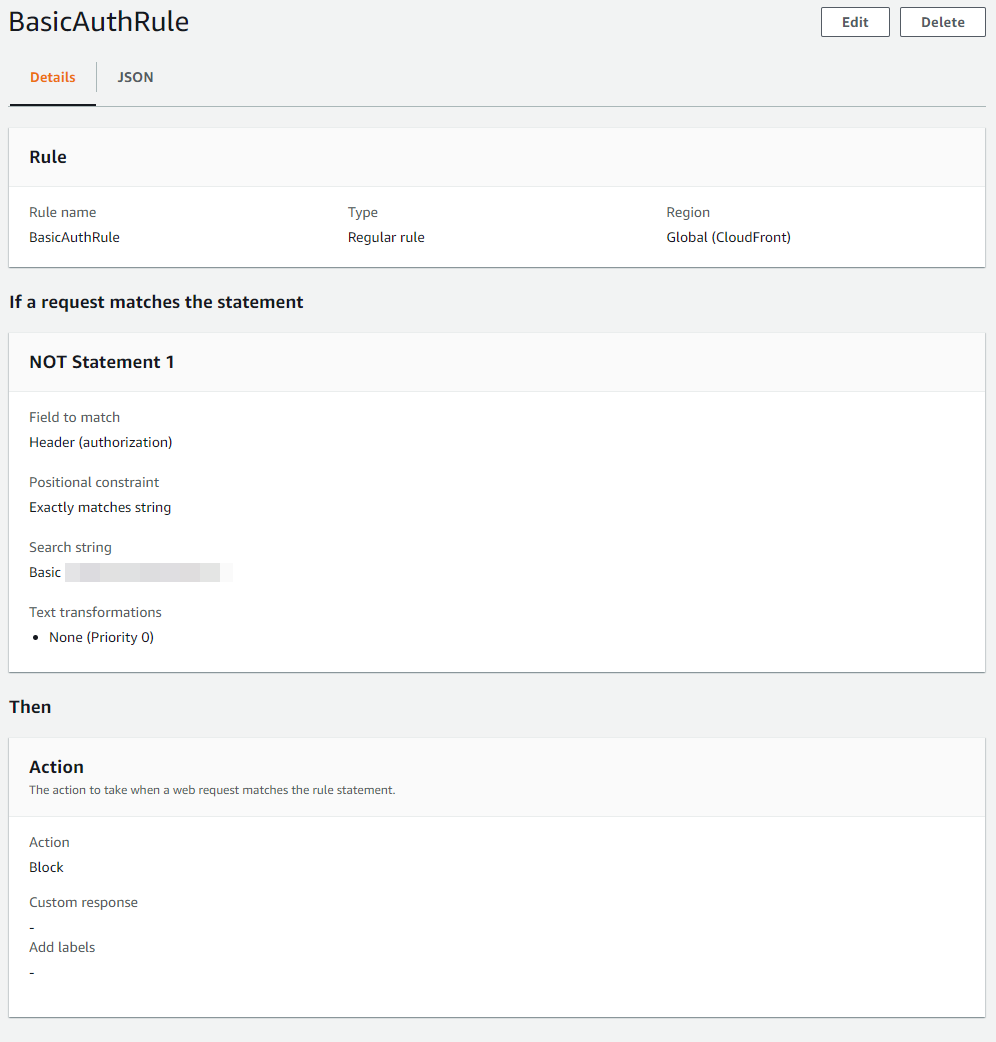Select the Header (authorization) field value
Screen dimensions: 996x1042
[x=100, y=442]
